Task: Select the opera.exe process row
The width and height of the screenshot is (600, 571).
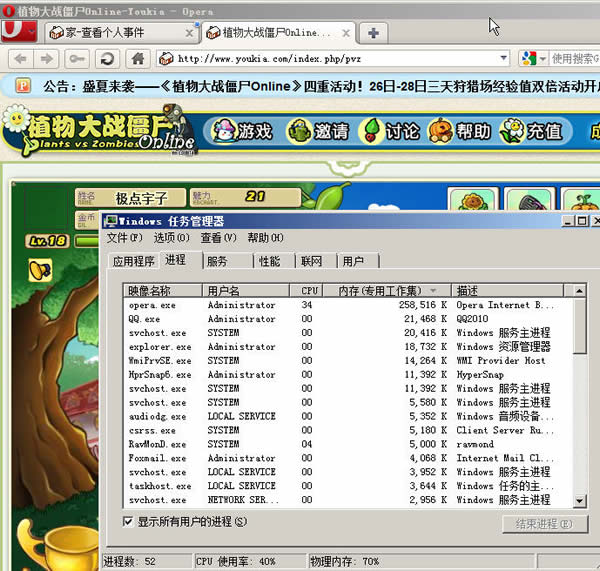Action: tap(349, 305)
